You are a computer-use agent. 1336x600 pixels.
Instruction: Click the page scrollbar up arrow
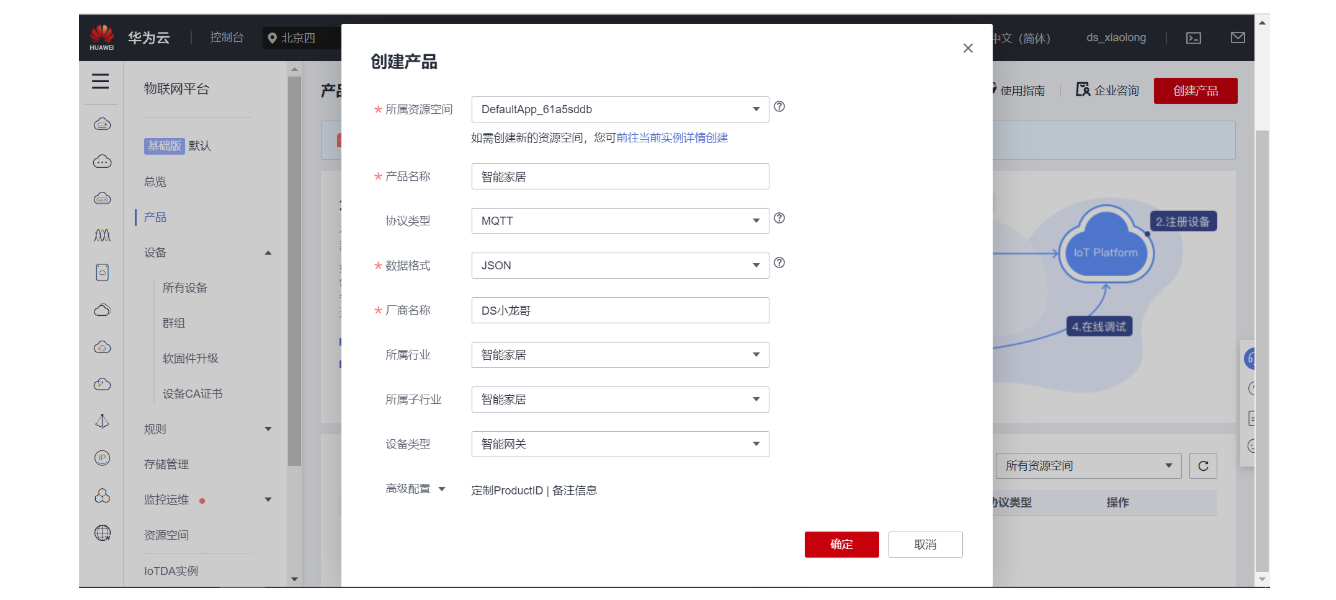tap(1262, 22)
